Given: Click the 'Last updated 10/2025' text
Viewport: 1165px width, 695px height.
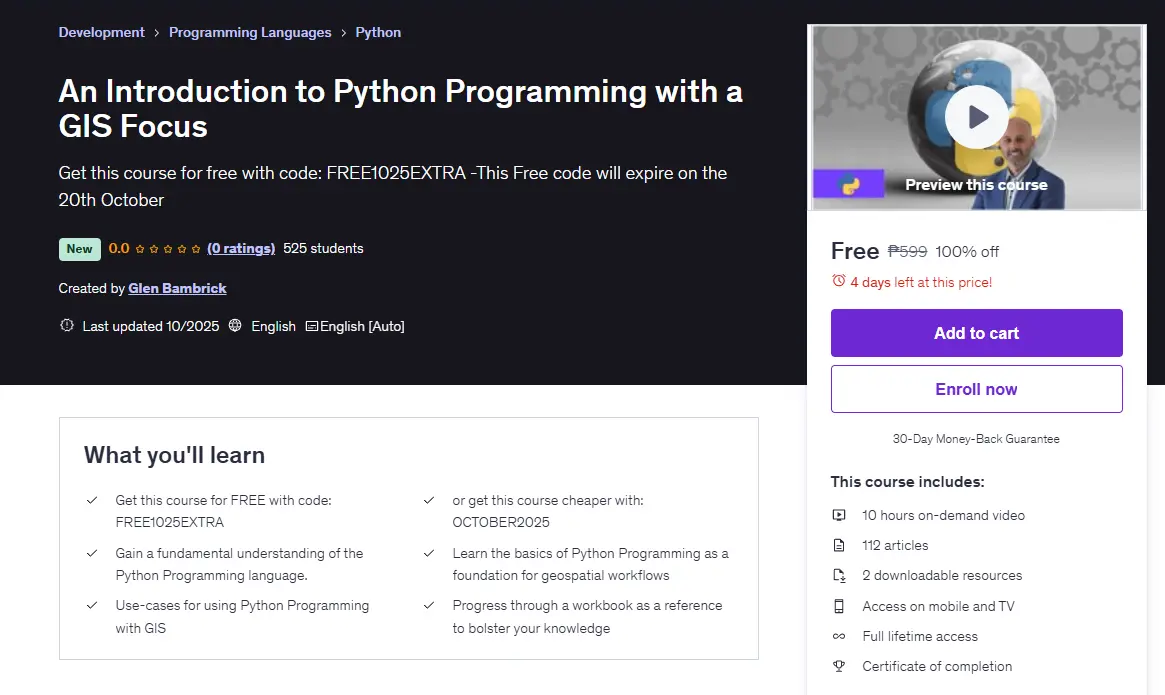Looking at the screenshot, I should click(151, 326).
